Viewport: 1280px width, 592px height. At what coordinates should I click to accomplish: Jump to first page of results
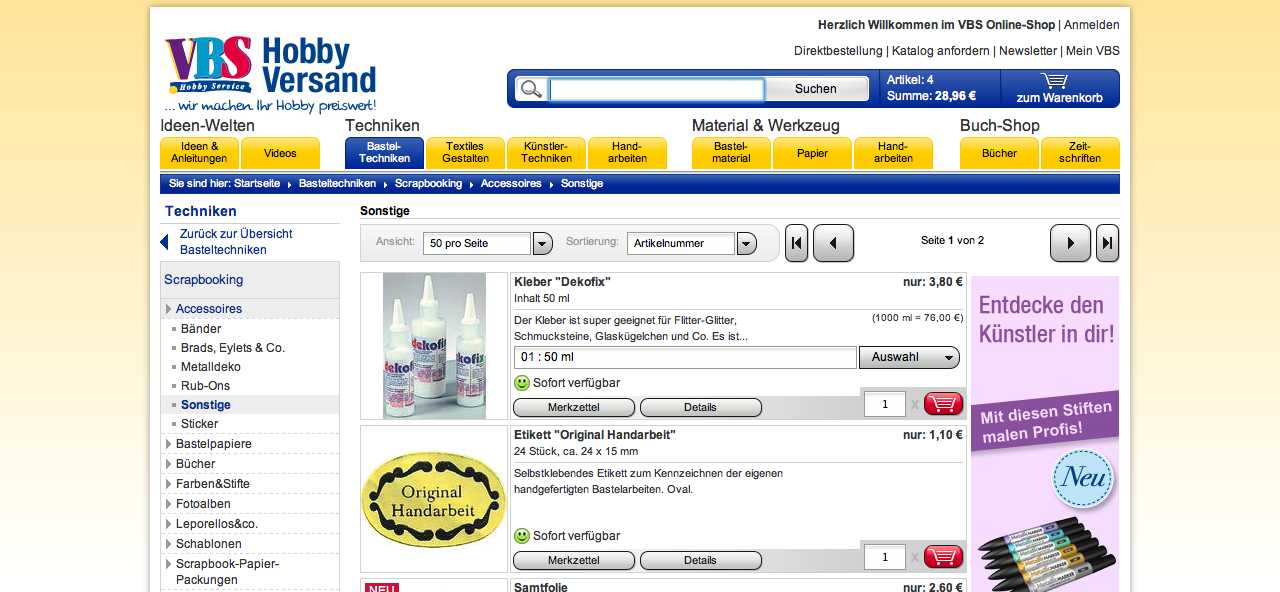pyautogui.click(x=796, y=243)
